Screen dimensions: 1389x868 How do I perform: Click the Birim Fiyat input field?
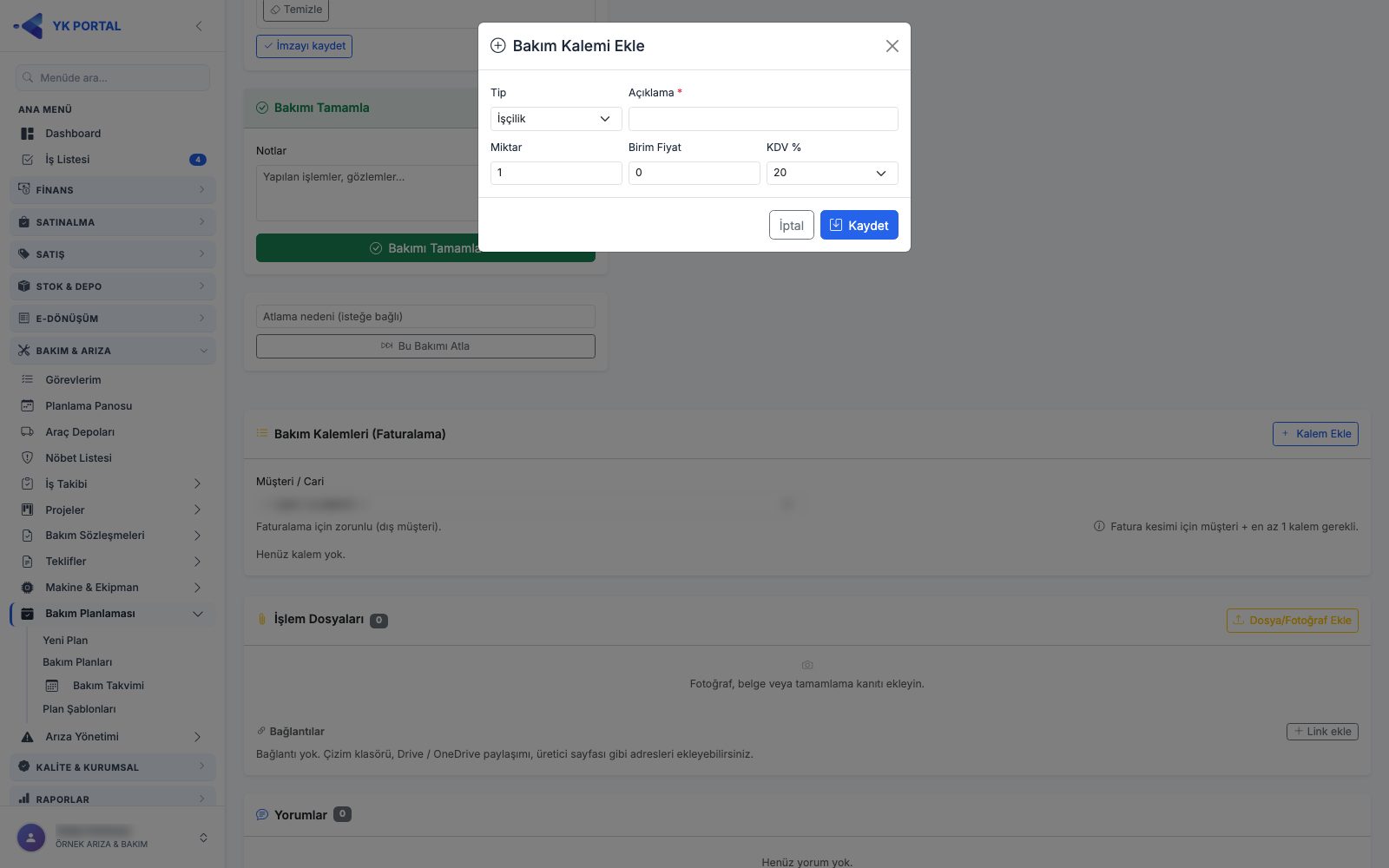[694, 173]
